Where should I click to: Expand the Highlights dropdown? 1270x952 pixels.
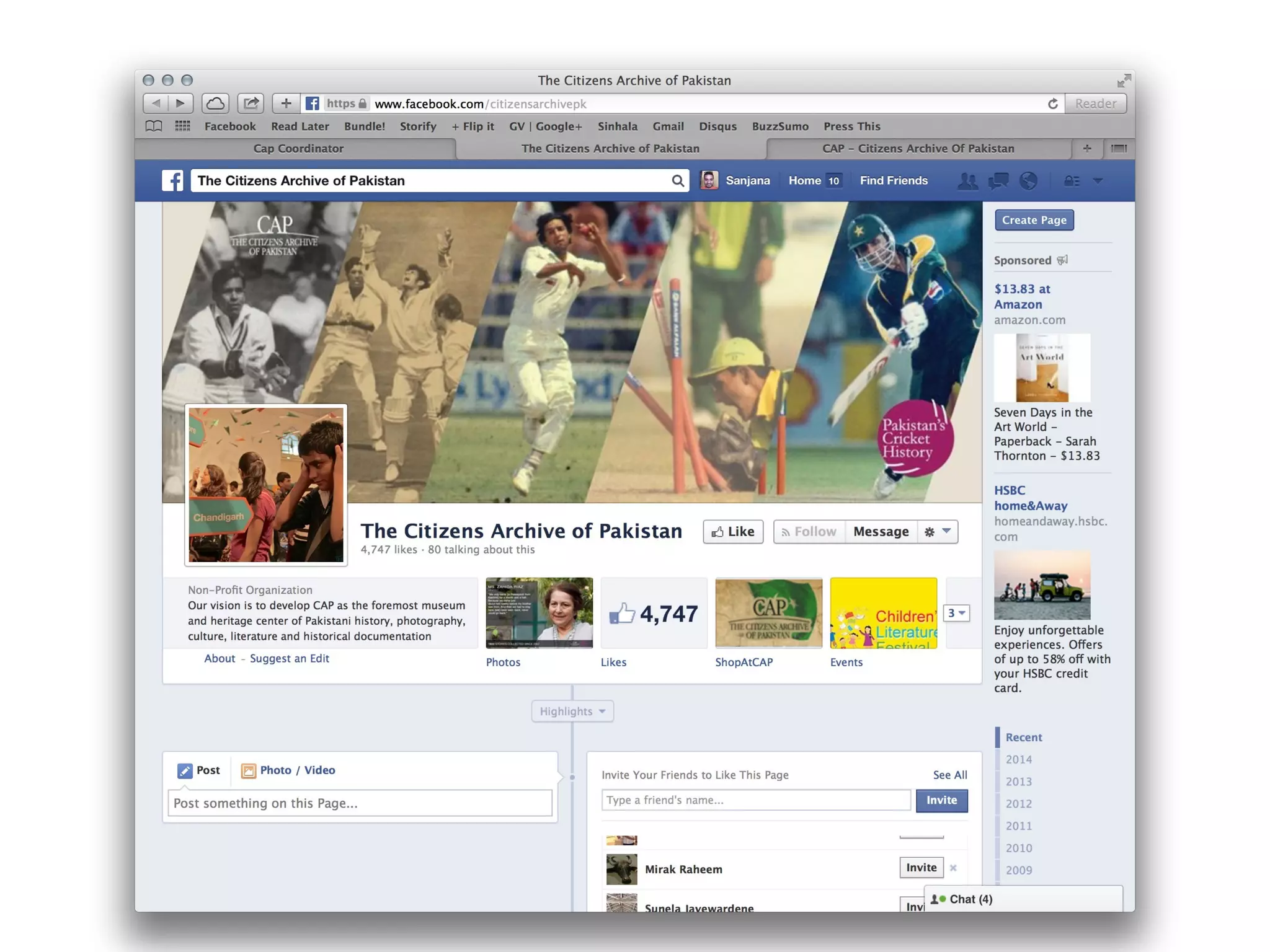coord(572,712)
